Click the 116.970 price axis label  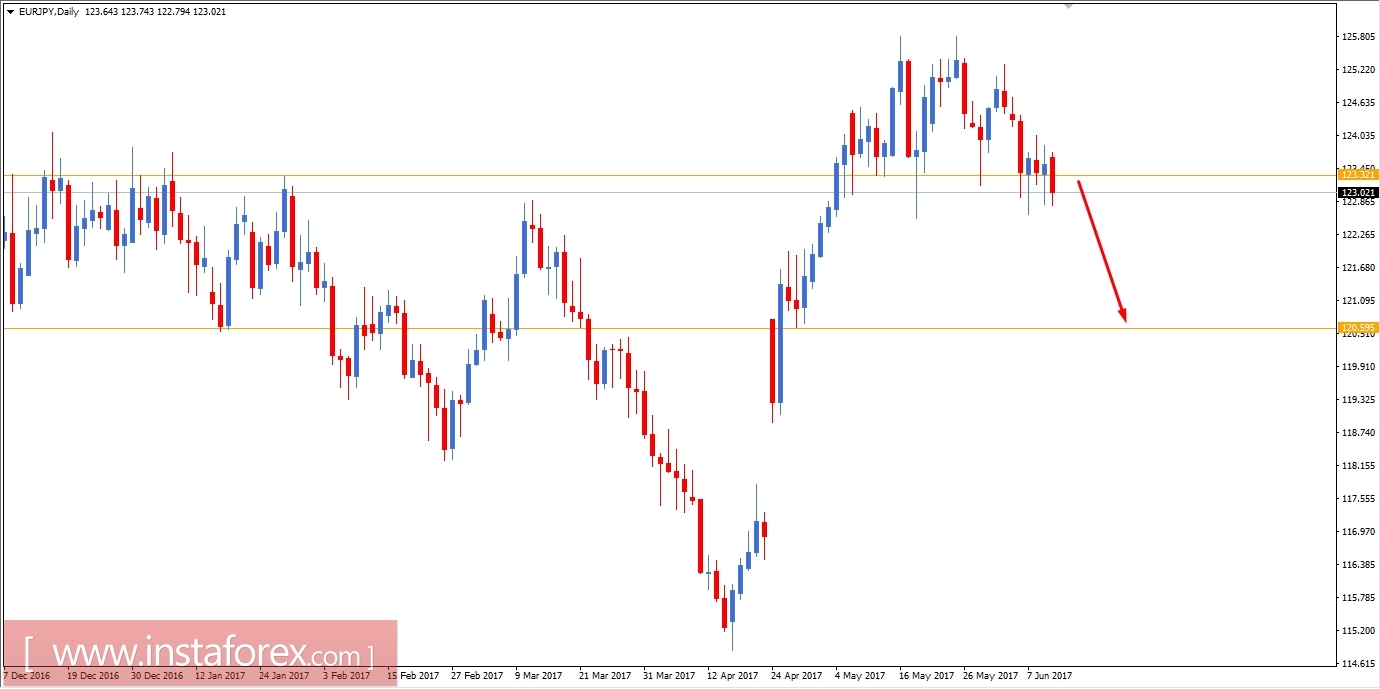click(1360, 532)
